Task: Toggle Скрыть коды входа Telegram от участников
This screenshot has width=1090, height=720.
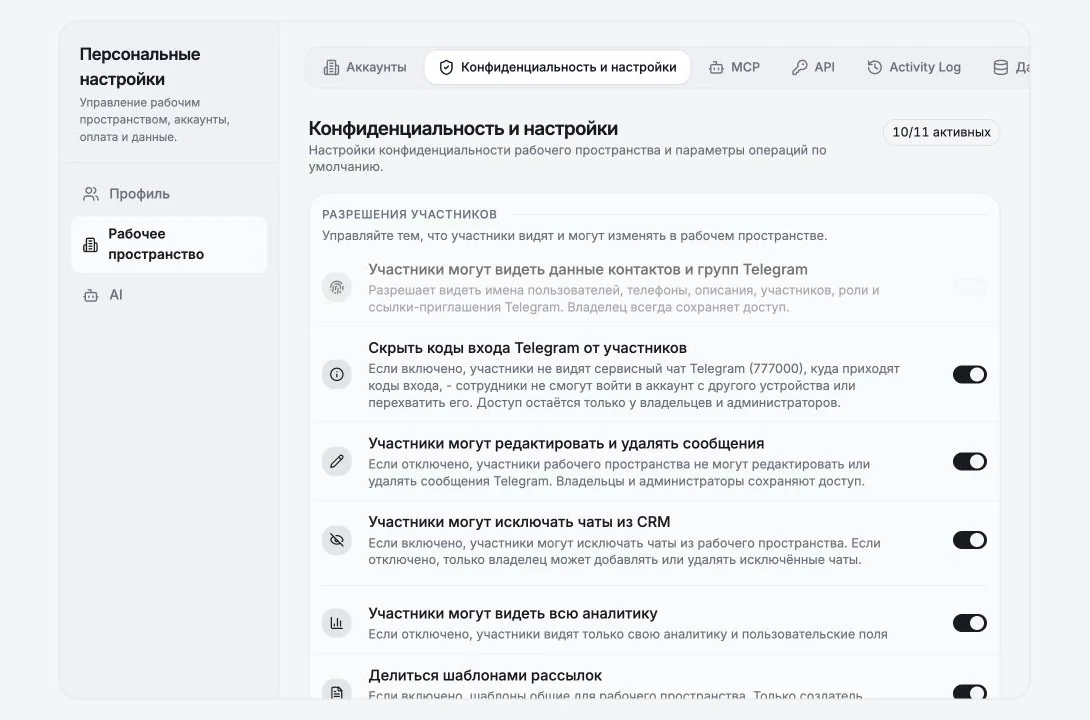Action: (x=970, y=375)
